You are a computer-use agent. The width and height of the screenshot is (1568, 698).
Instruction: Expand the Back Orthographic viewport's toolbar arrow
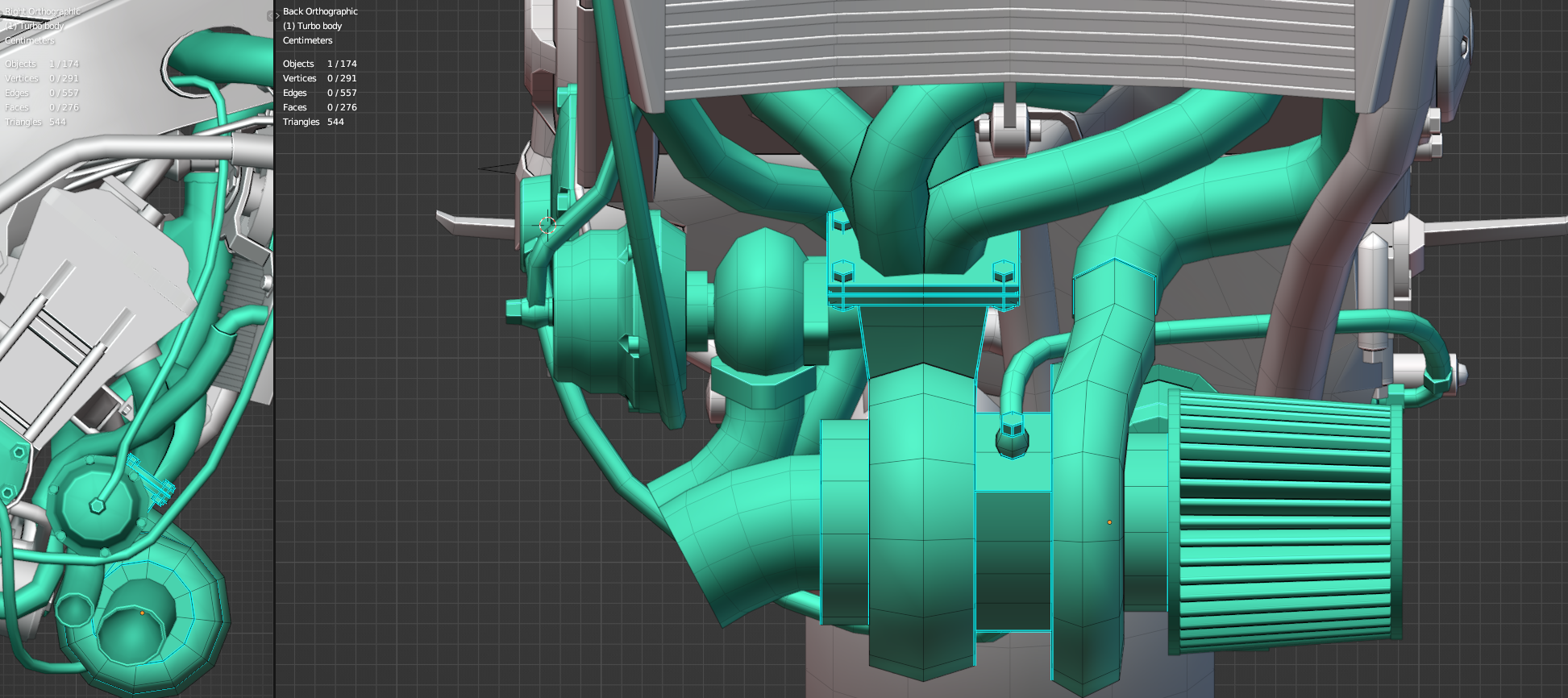(277, 15)
